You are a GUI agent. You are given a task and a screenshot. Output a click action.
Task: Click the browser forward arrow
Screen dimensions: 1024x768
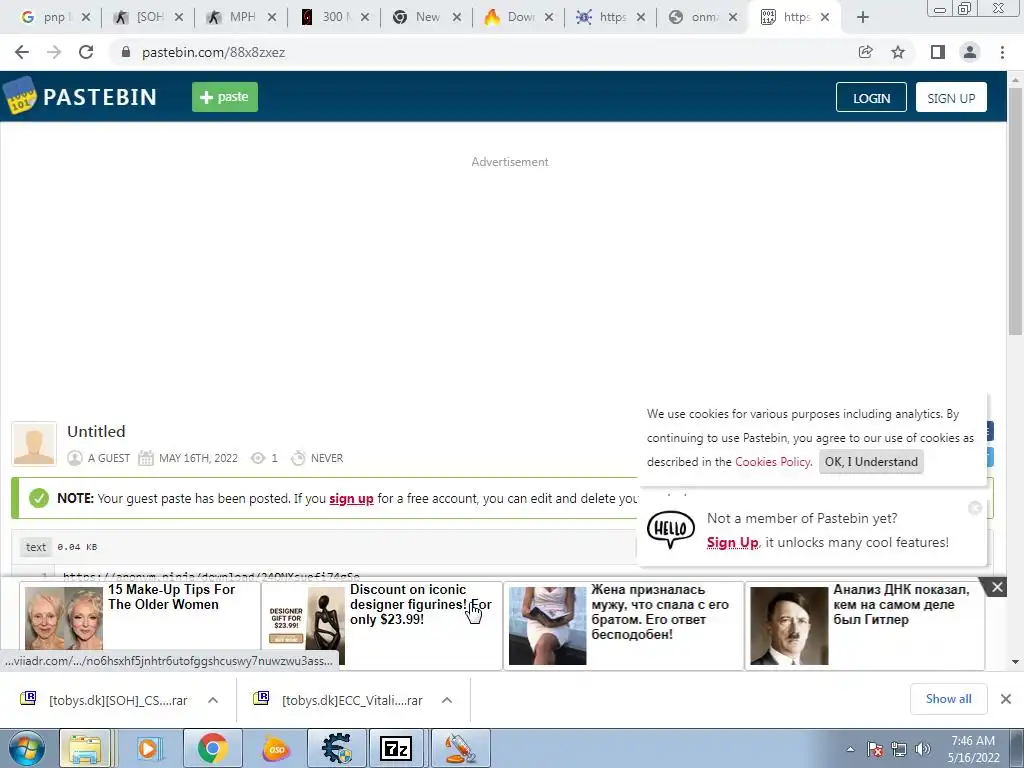pyautogui.click(x=54, y=52)
